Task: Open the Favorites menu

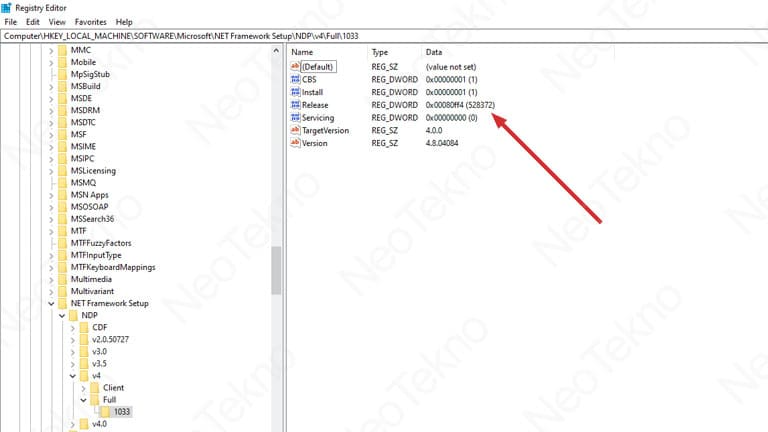Action: click(90, 21)
